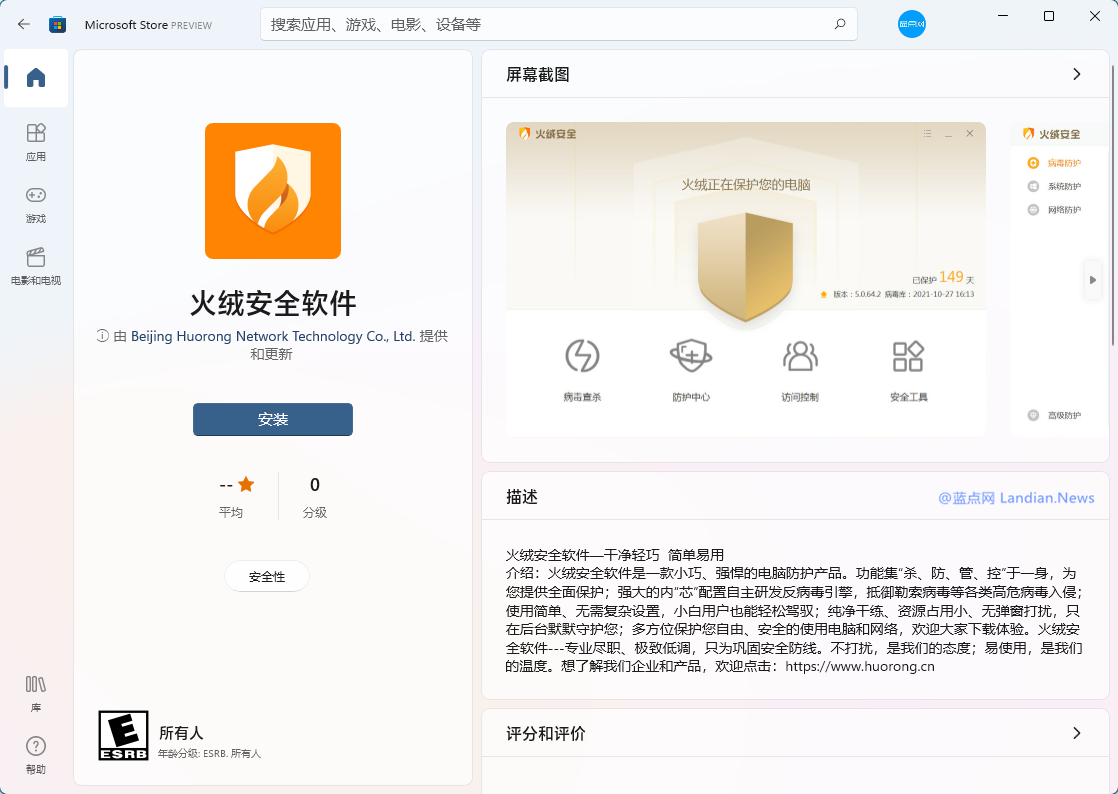The width and height of the screenshot is (1118, 794).
Task: Click the back arrow in title bar
Action: [x=24, y=24]
